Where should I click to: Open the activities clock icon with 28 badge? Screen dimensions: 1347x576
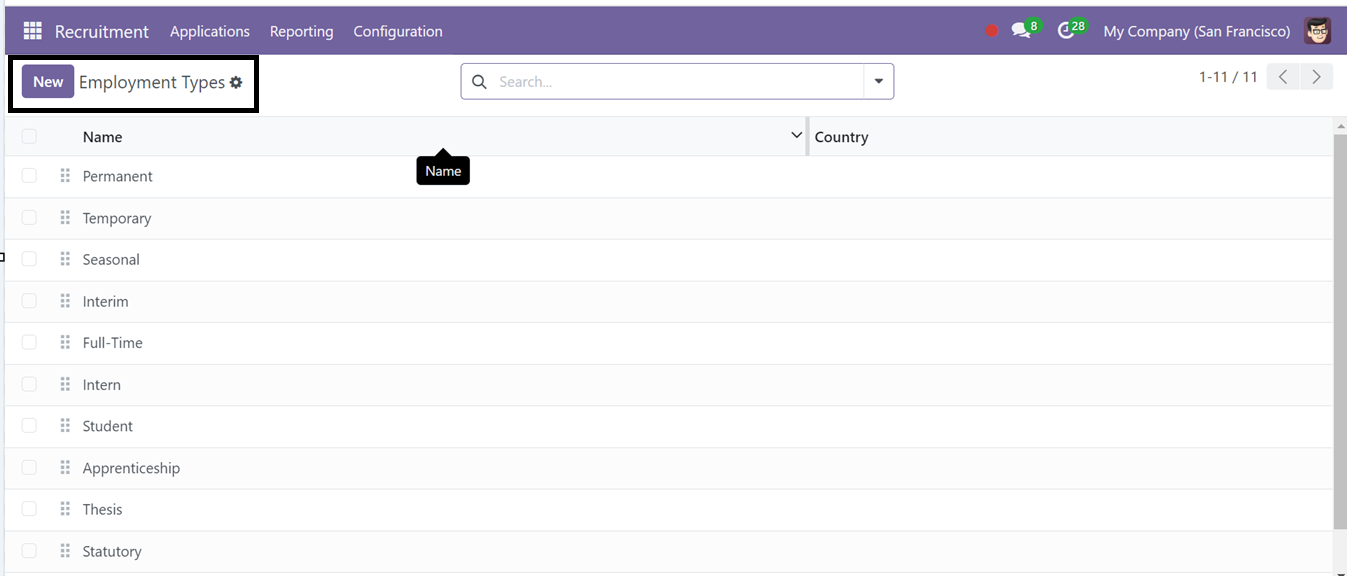1071,30
